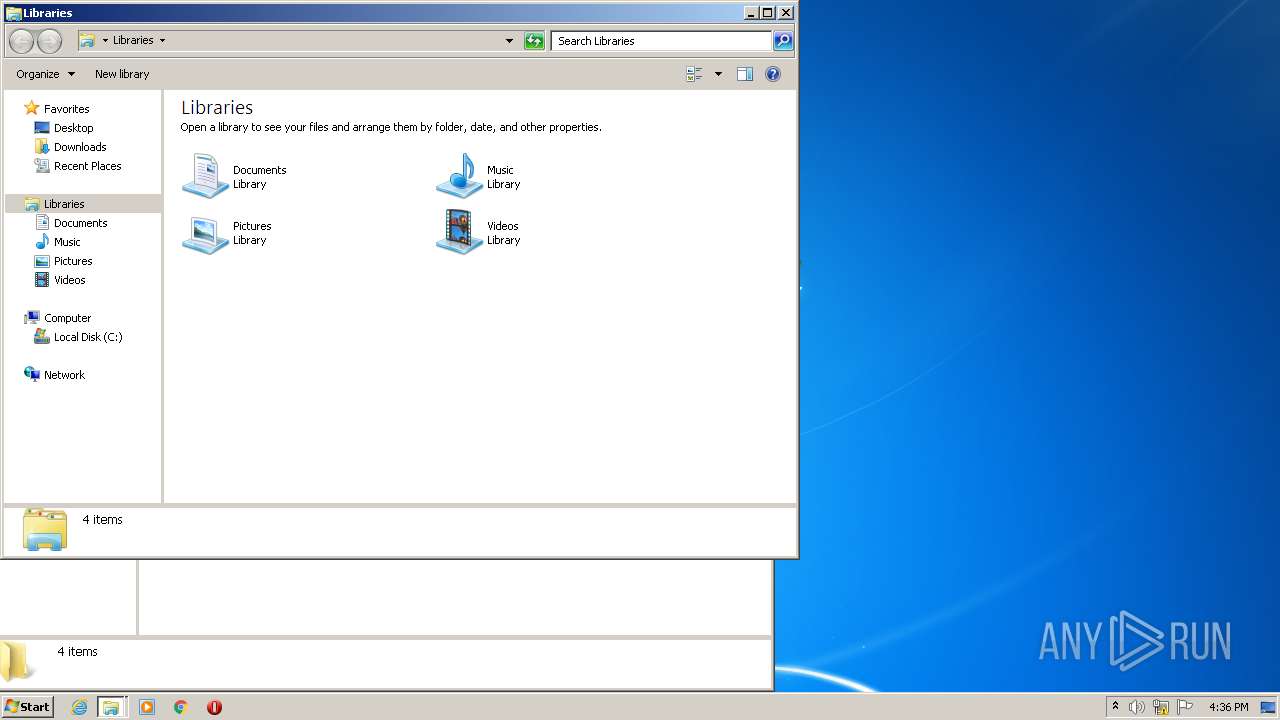Refresh the Libraries address bar
The height and width of the screenshot is (720, 1280).
click(x=534, y=41)
